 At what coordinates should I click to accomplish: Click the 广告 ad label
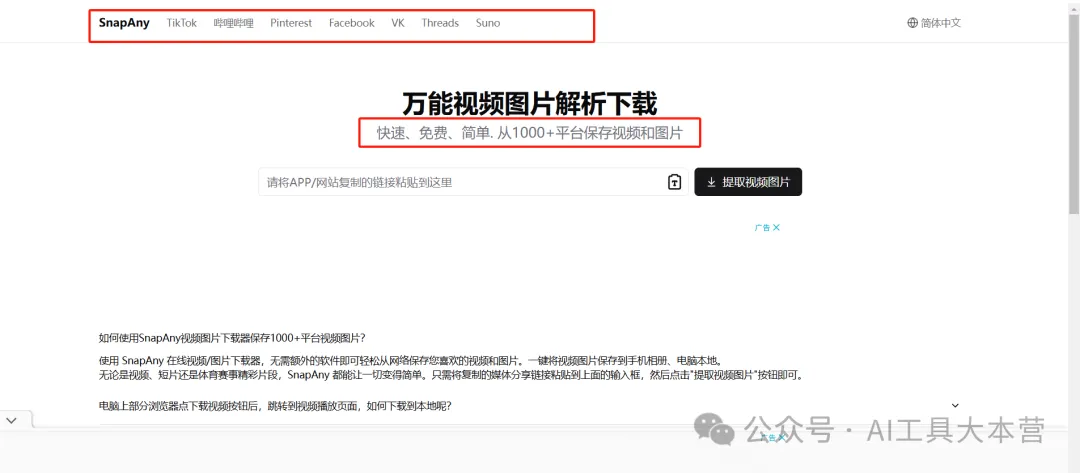coord(762,227)
